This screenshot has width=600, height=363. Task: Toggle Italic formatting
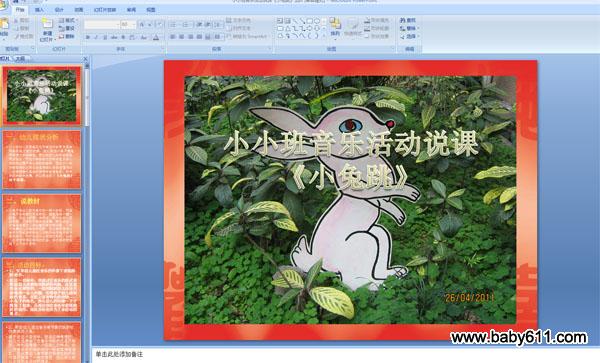click(x=96, y=37)
